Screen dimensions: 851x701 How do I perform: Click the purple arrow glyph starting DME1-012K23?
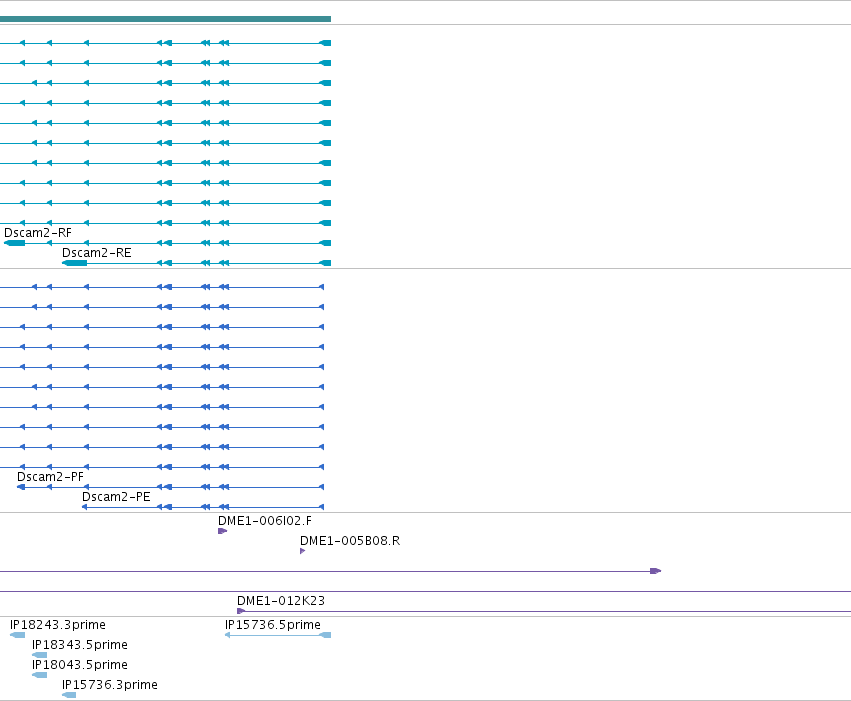point(242,611)
